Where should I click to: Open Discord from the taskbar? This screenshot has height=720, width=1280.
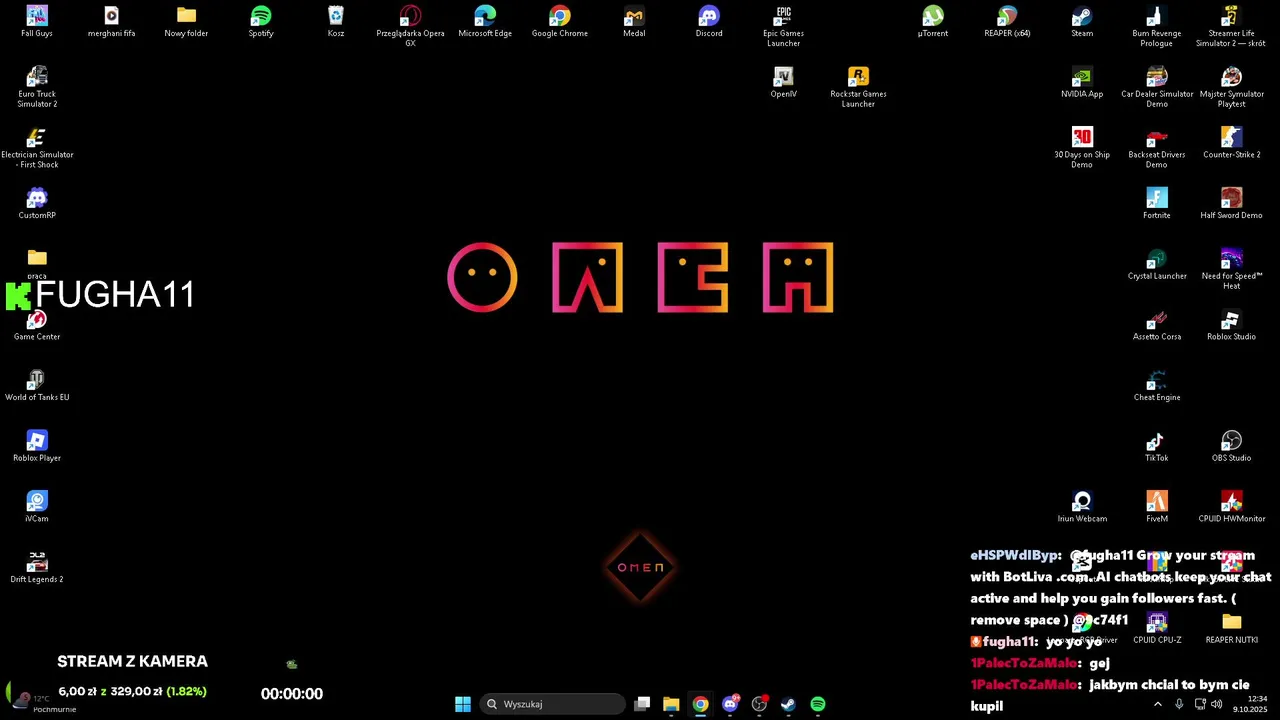(730, 704)
